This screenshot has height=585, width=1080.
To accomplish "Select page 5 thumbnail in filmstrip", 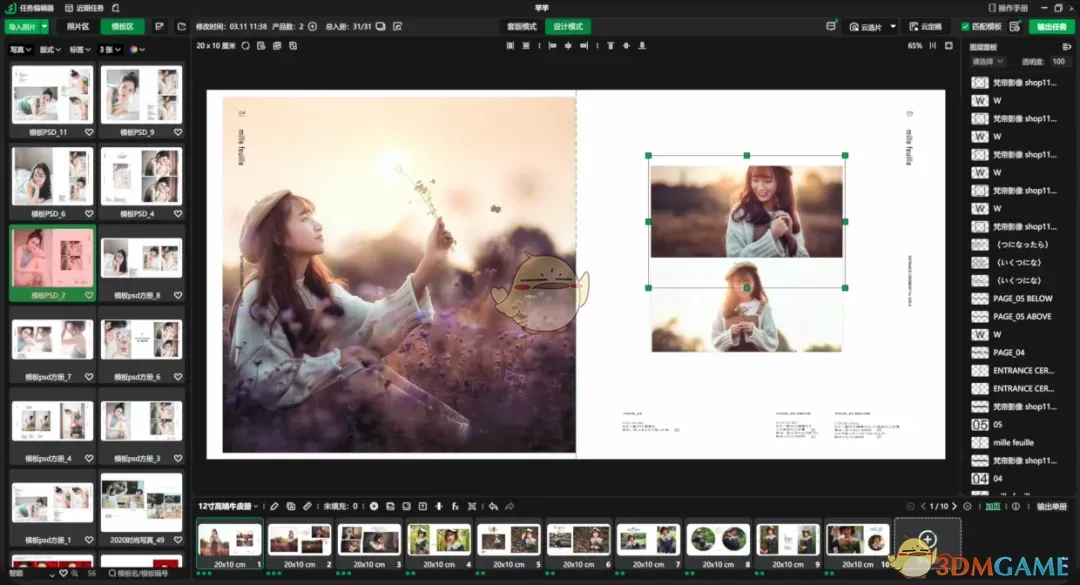I will tap(508, 540).
